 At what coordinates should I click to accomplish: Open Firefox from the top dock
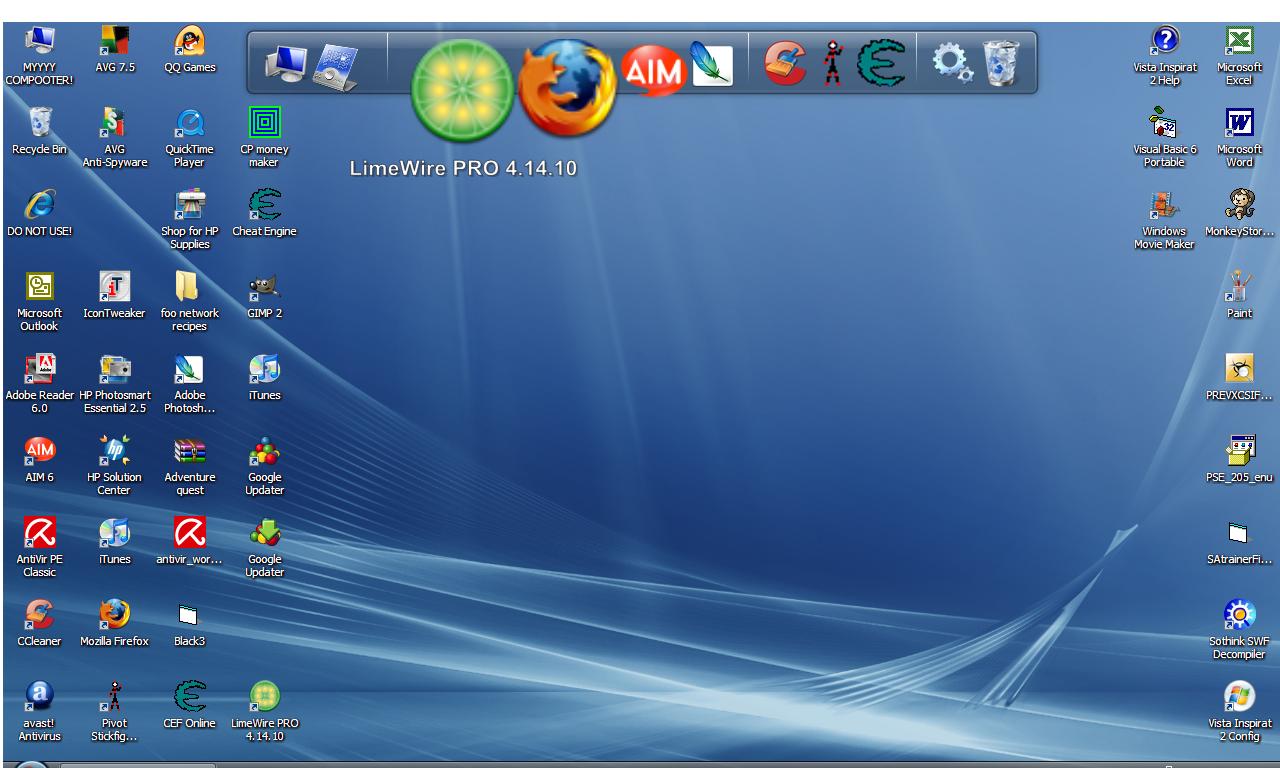[x=567, y=88]
